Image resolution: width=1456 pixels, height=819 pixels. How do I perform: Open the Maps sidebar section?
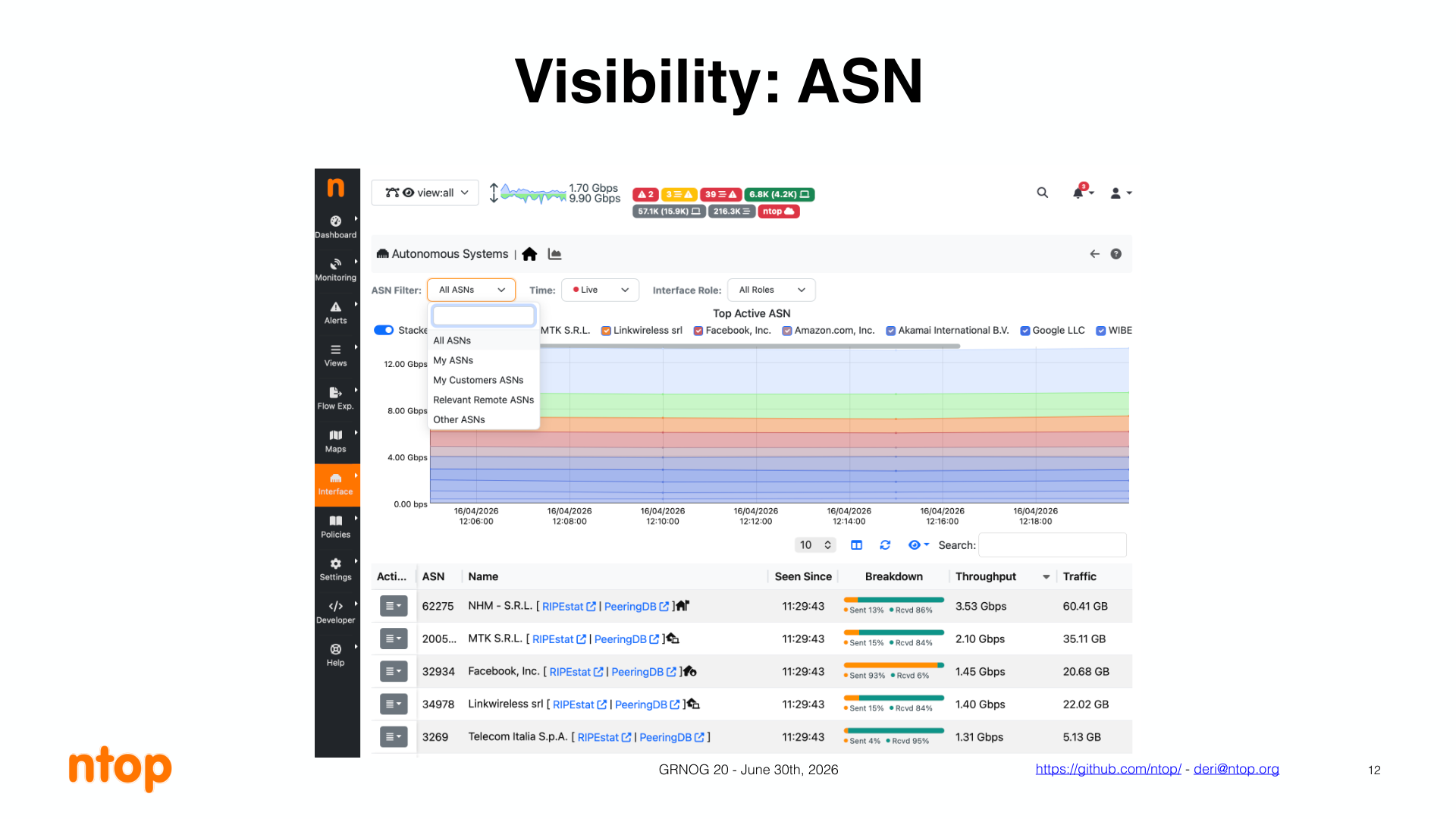click(x=336, y=441)
